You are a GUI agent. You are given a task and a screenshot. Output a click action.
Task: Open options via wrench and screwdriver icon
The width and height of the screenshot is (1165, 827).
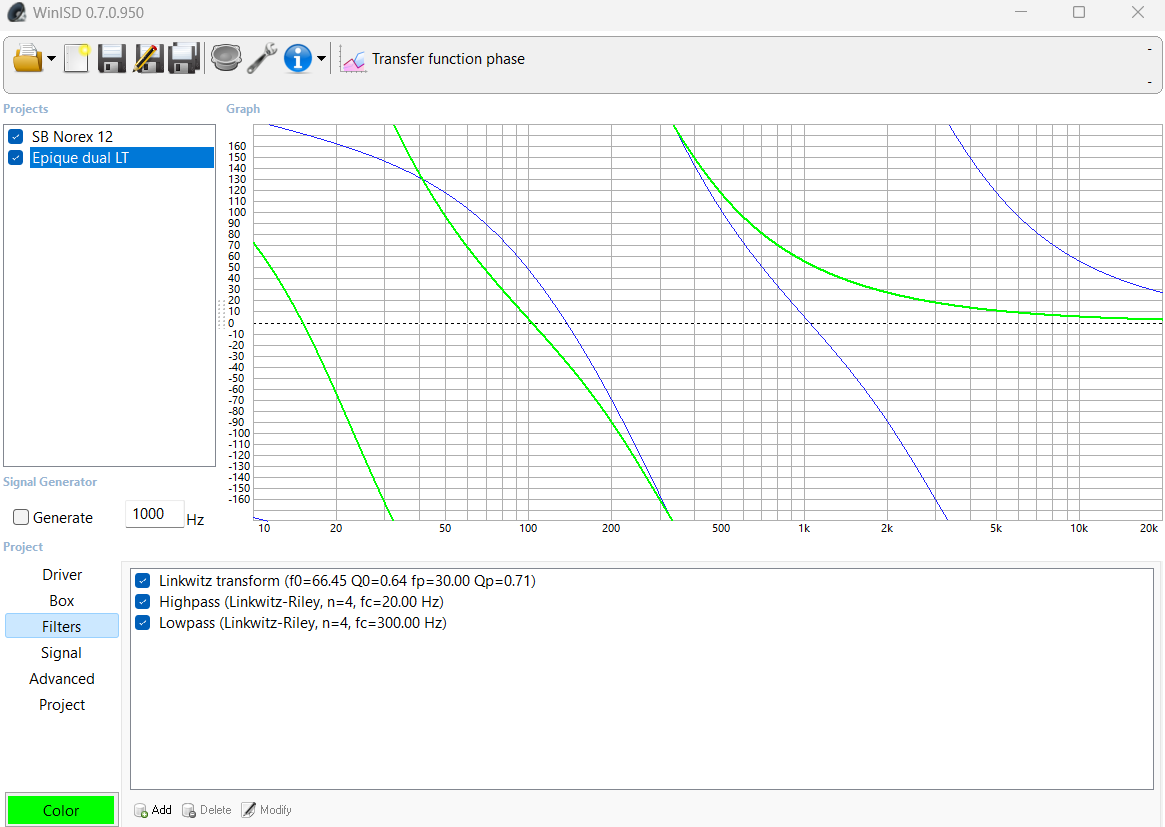tap(262, 58)
